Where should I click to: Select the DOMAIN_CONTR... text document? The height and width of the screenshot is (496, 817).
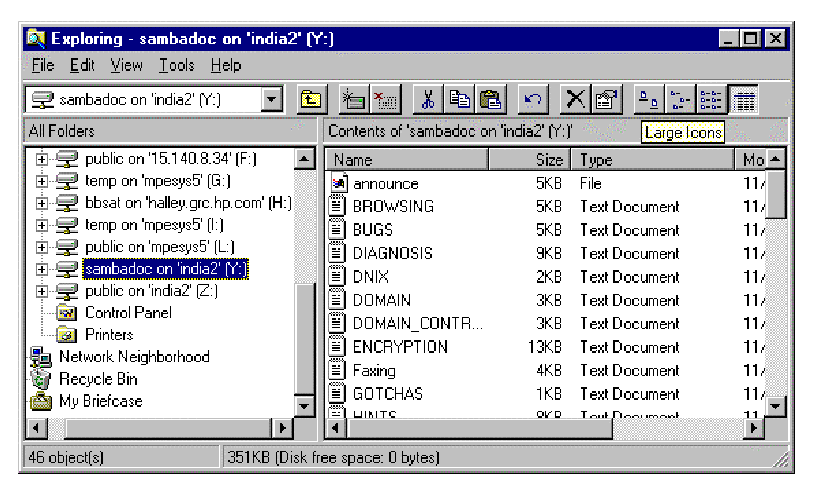point(418,324)
